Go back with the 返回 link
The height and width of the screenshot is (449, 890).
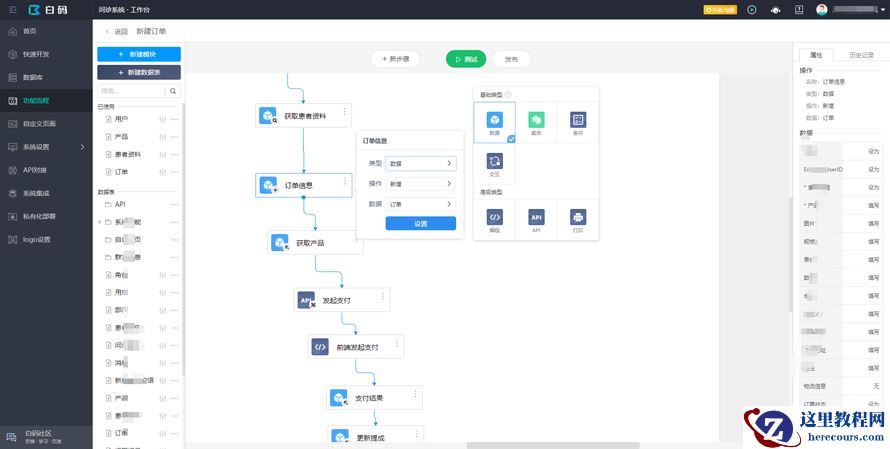pyautogui.click(x=116, y=31)
